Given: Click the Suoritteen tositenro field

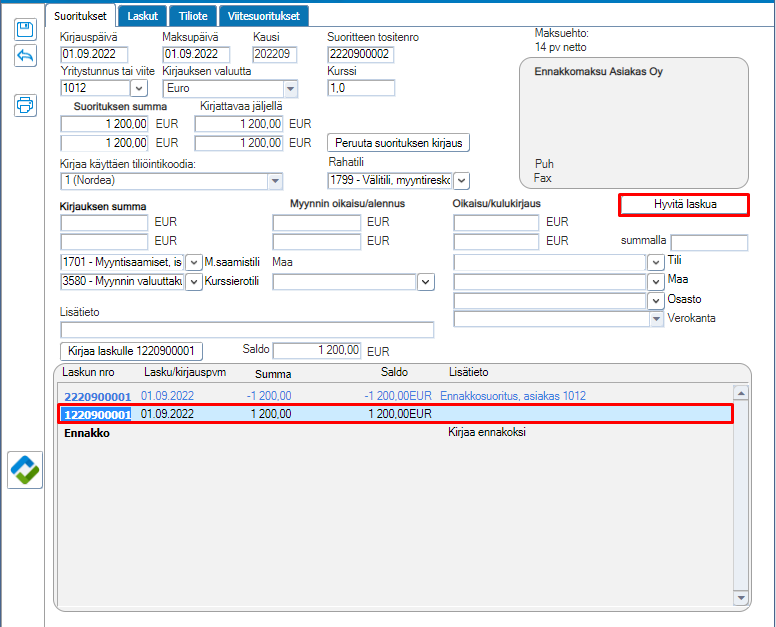Looking at the screenshot, I should pyautogui.click(x=360, y=54).
